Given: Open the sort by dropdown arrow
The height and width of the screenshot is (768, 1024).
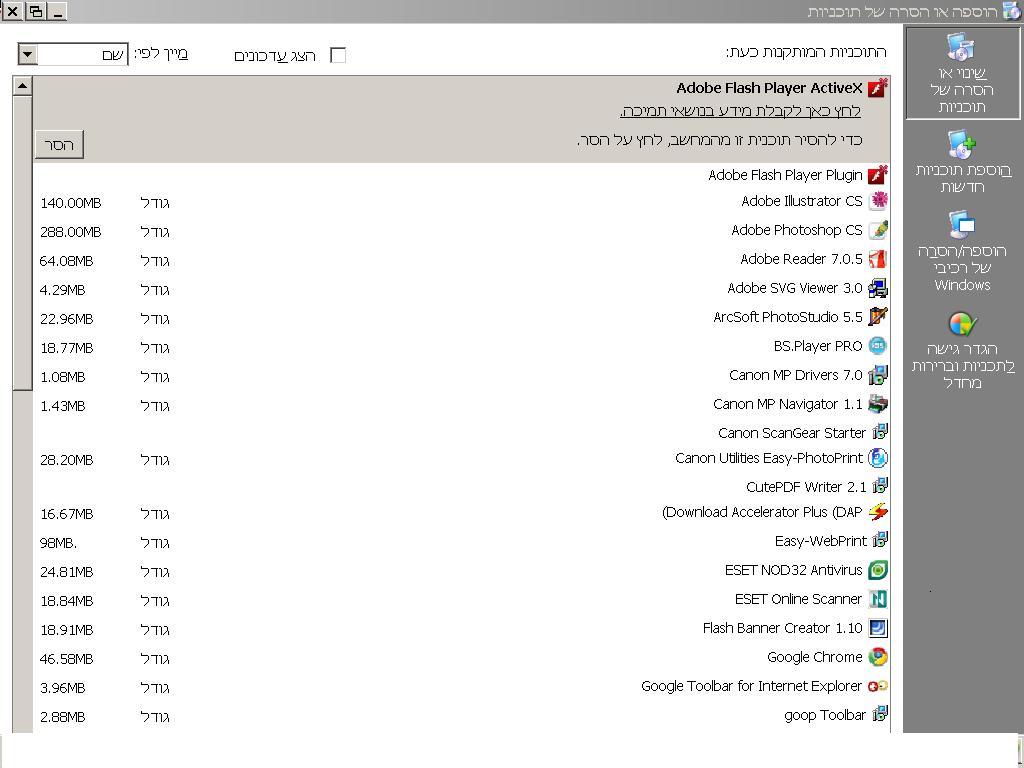Looking at the screenshot, I should tap(28, 54).
